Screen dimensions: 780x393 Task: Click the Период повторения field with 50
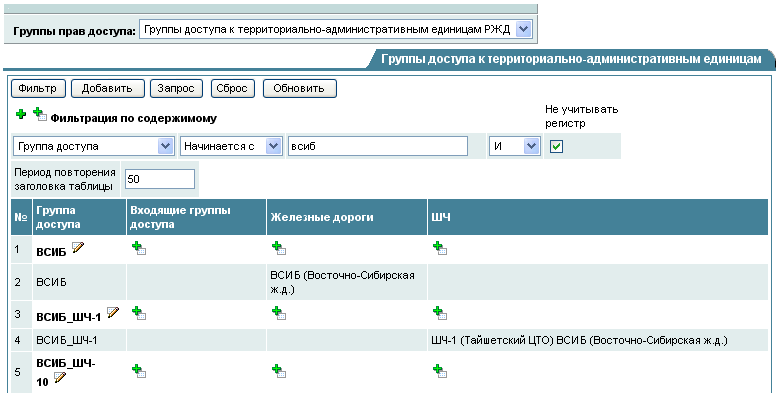pyautogui.click(x=160, y=179)
